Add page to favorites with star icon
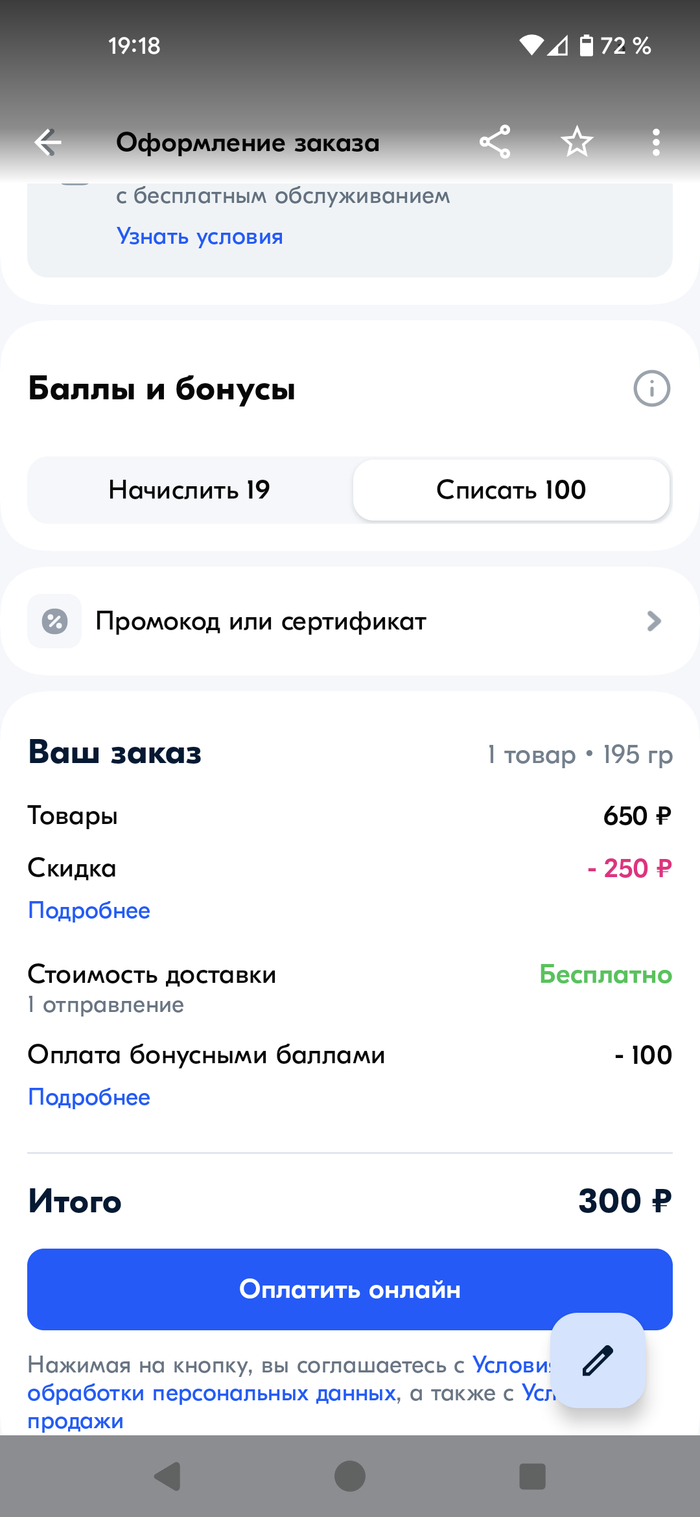Screen dimensions: 700x1517 [x=576, y=143]
